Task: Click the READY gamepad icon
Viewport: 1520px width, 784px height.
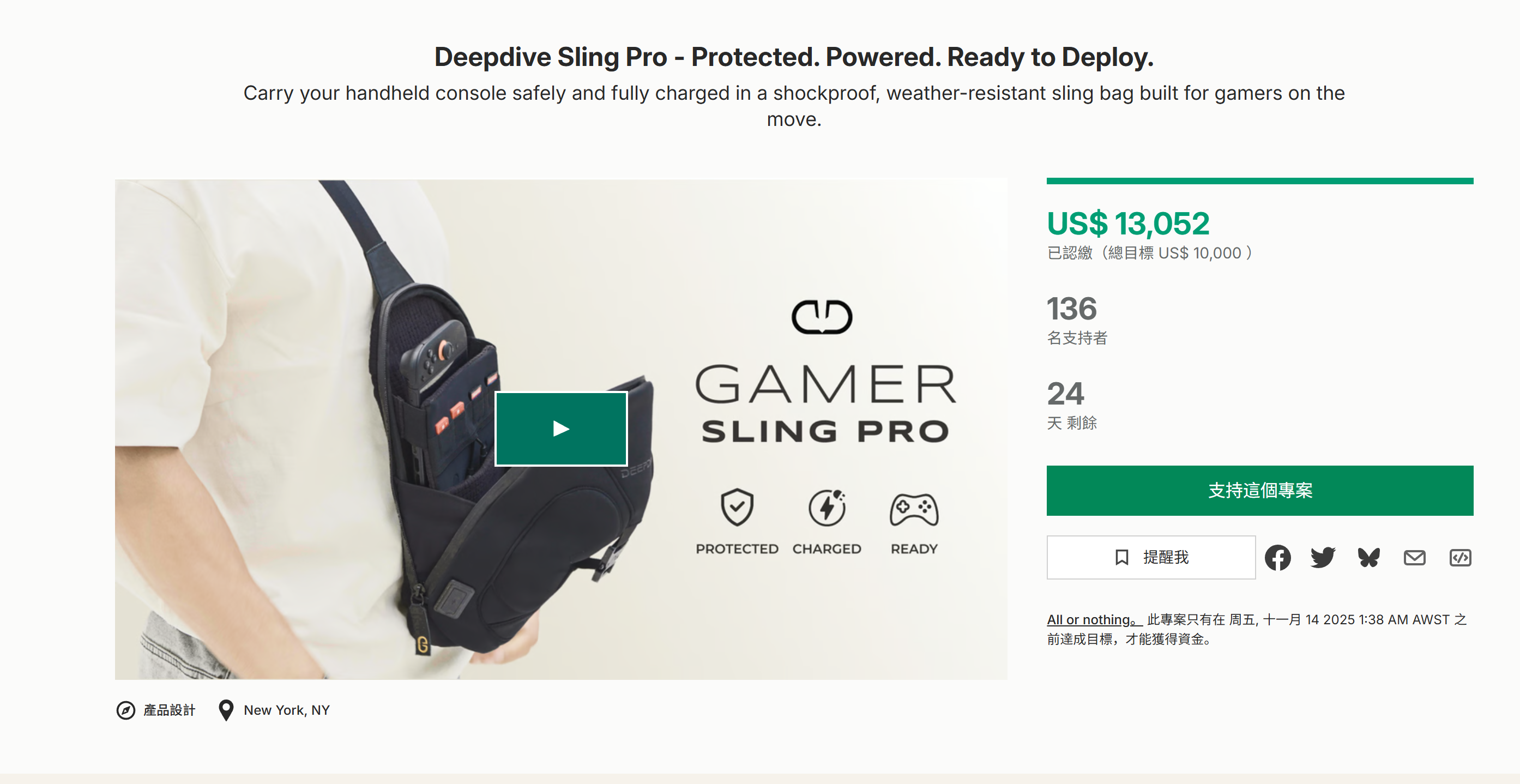Action: click(x=914, y=509)
